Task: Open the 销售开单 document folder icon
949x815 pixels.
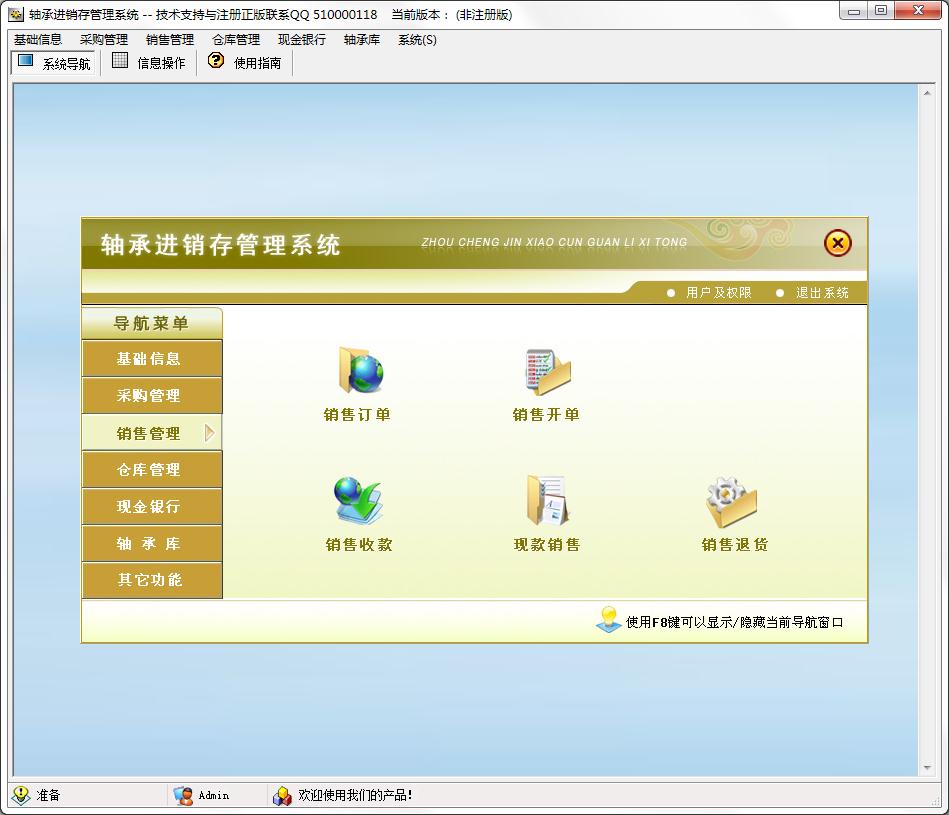Action: click(548, 370)
